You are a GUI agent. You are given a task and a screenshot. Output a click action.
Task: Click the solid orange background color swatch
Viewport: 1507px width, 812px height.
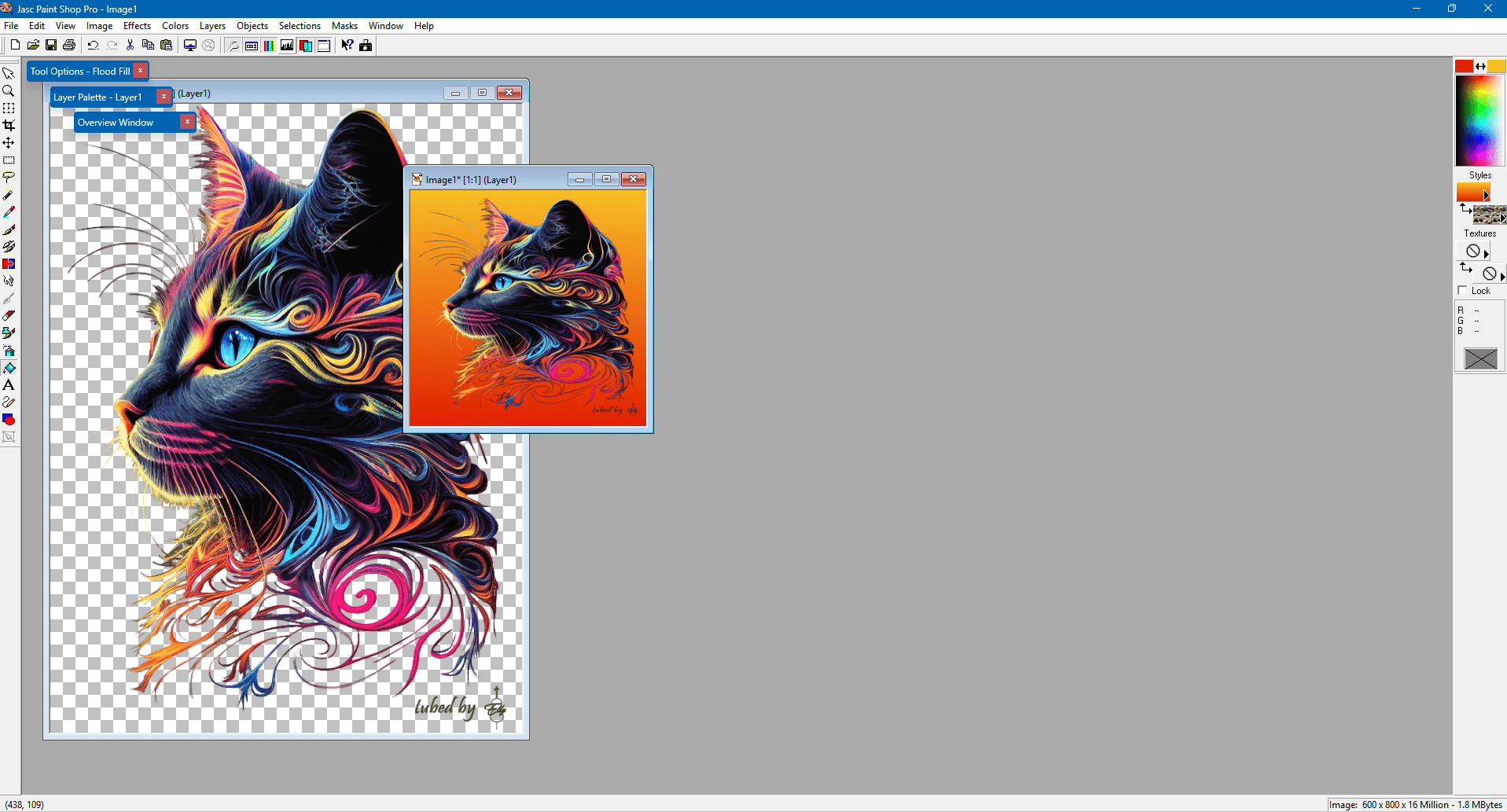coord(1497,66)
